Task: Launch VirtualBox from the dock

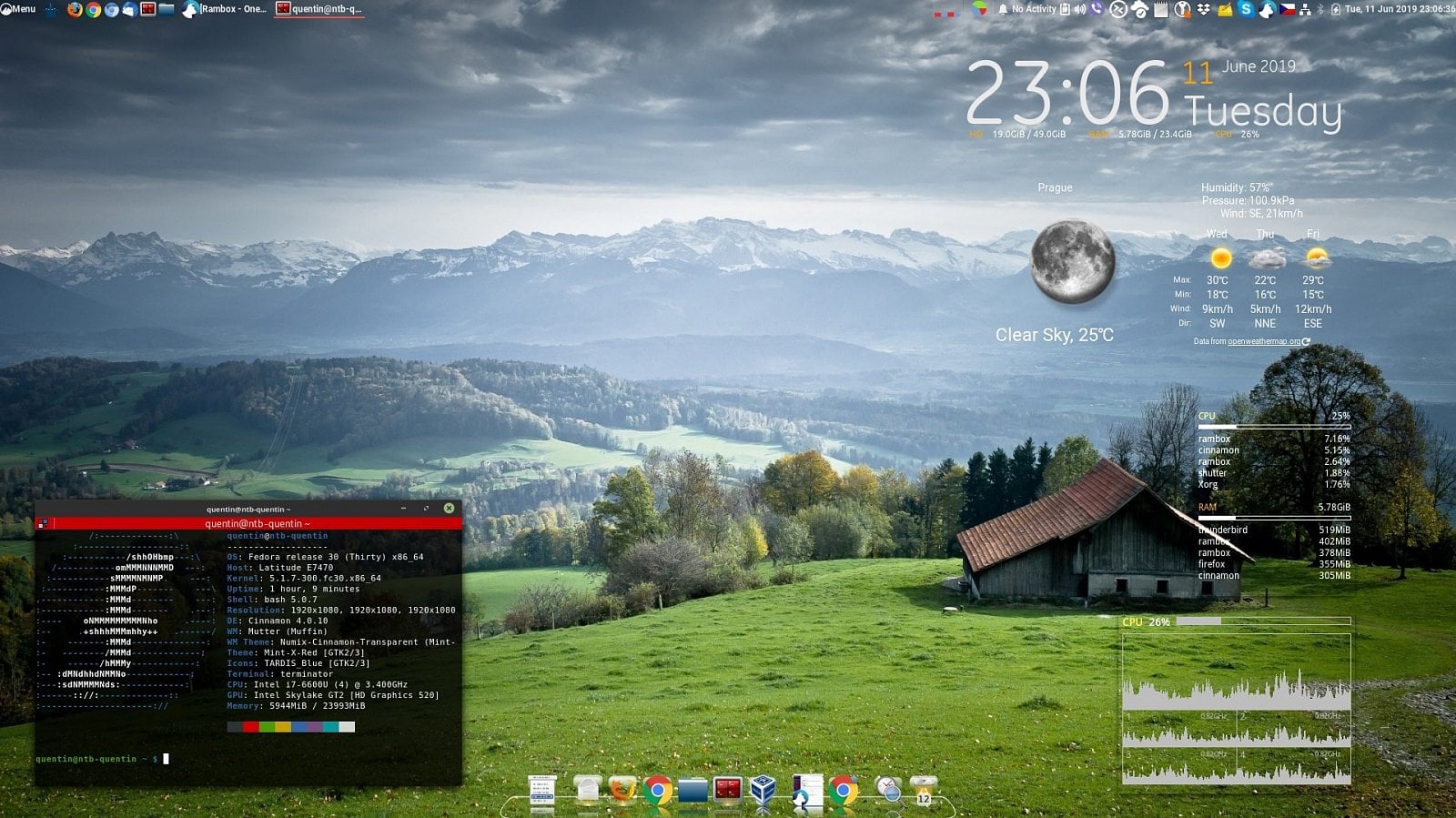Action: 763,791
